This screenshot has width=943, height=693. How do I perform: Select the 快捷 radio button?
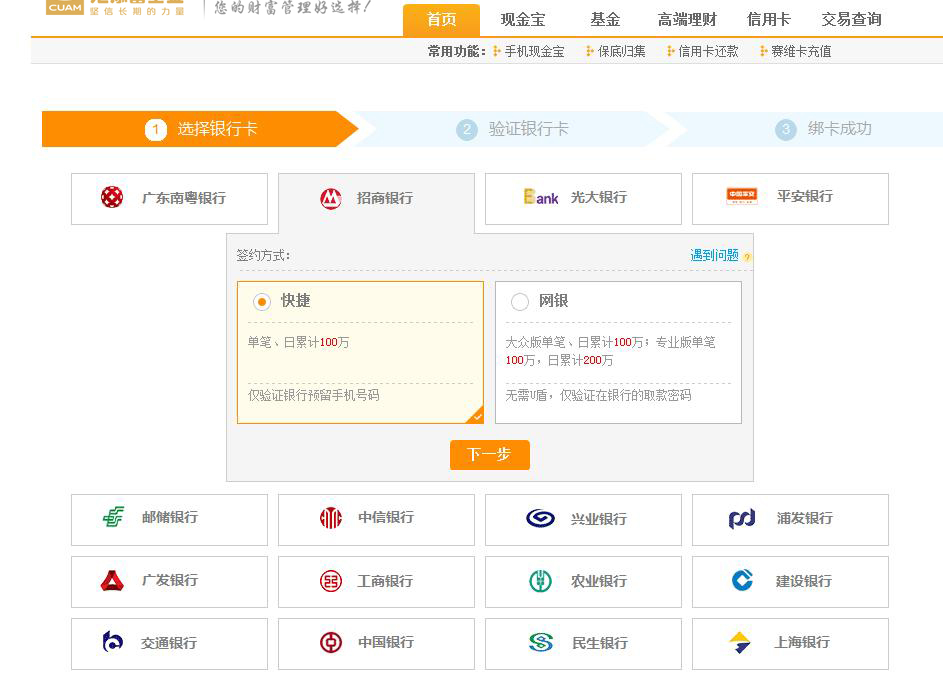click(262, 302)
